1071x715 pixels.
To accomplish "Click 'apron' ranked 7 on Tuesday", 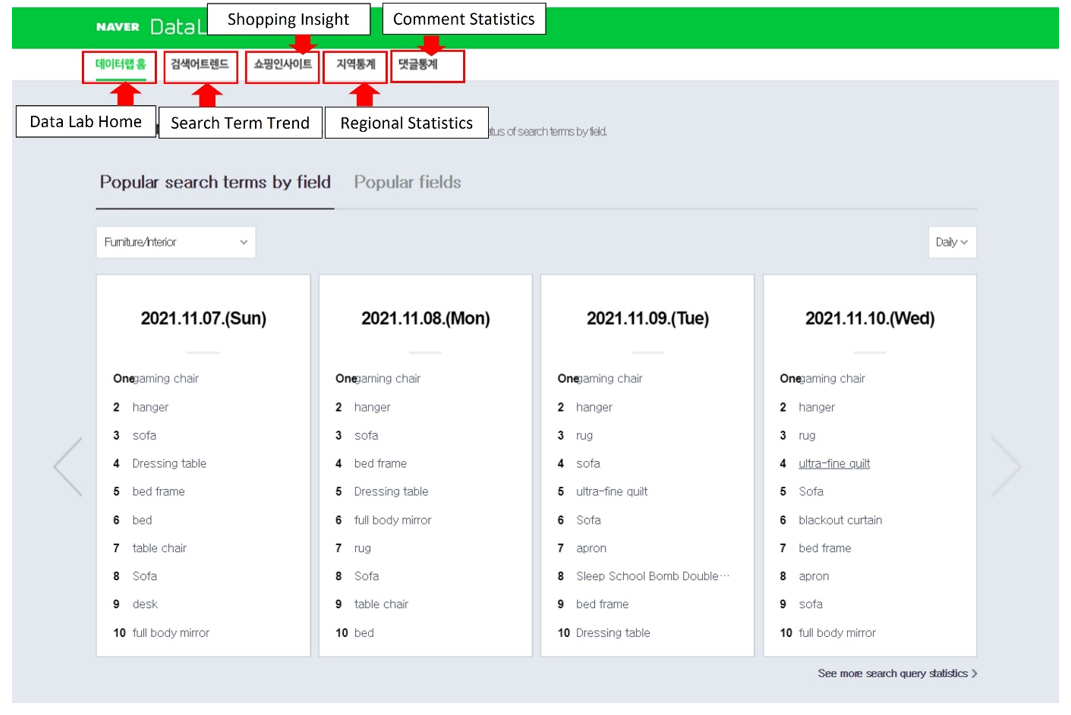I will pyautogui.click(x=592, y=548).
